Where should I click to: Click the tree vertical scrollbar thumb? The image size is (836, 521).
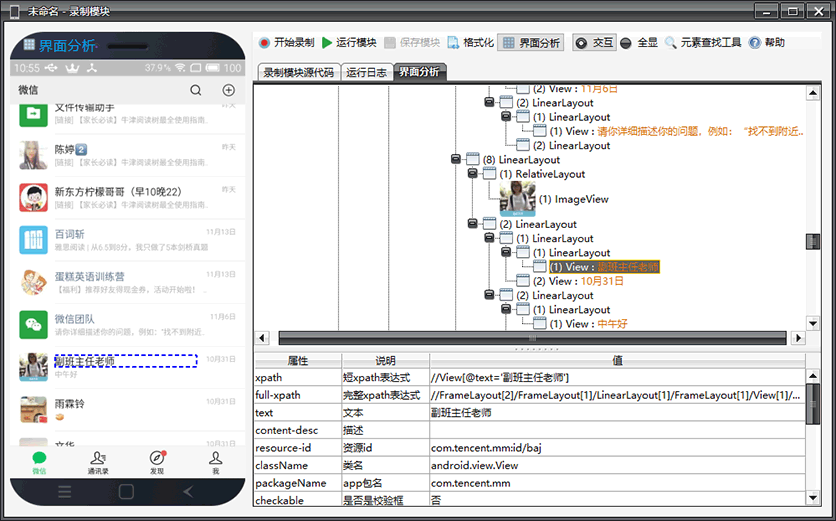tap(813, 241)
